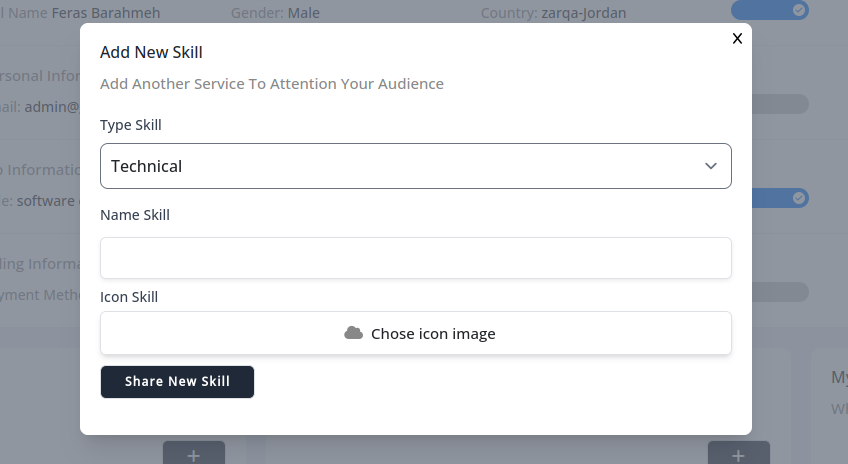This screenshot has height=464, width=848.
Task: Click the Icon Skill label
Action: pyautogui.click(x=129, y=297)
